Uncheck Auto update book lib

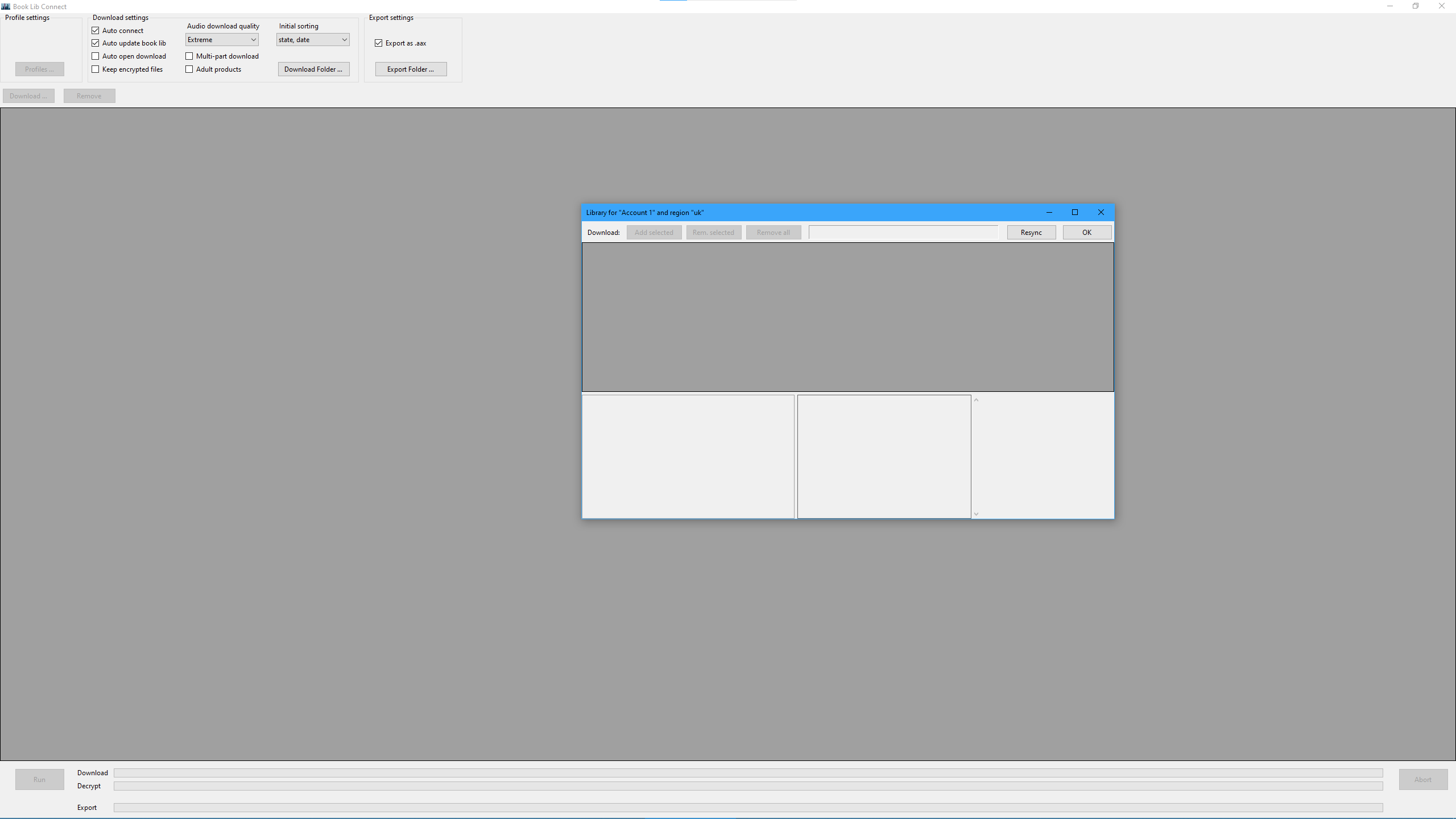[96, 43]
